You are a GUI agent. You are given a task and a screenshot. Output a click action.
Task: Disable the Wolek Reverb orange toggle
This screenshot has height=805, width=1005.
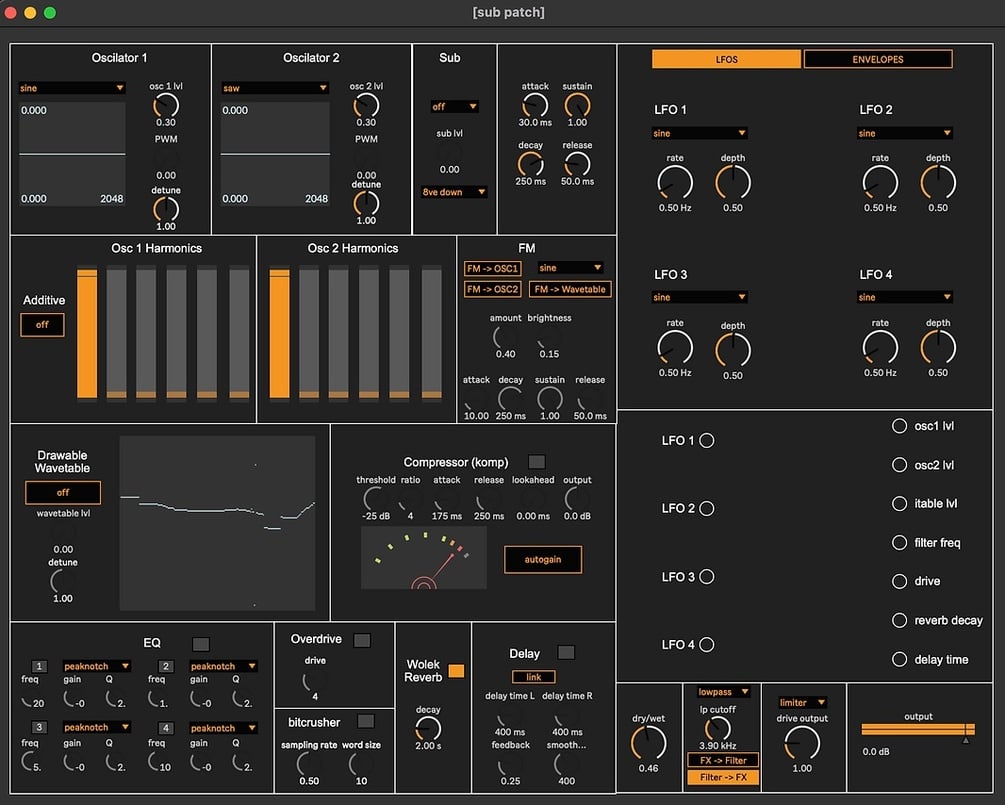[456, 670]
